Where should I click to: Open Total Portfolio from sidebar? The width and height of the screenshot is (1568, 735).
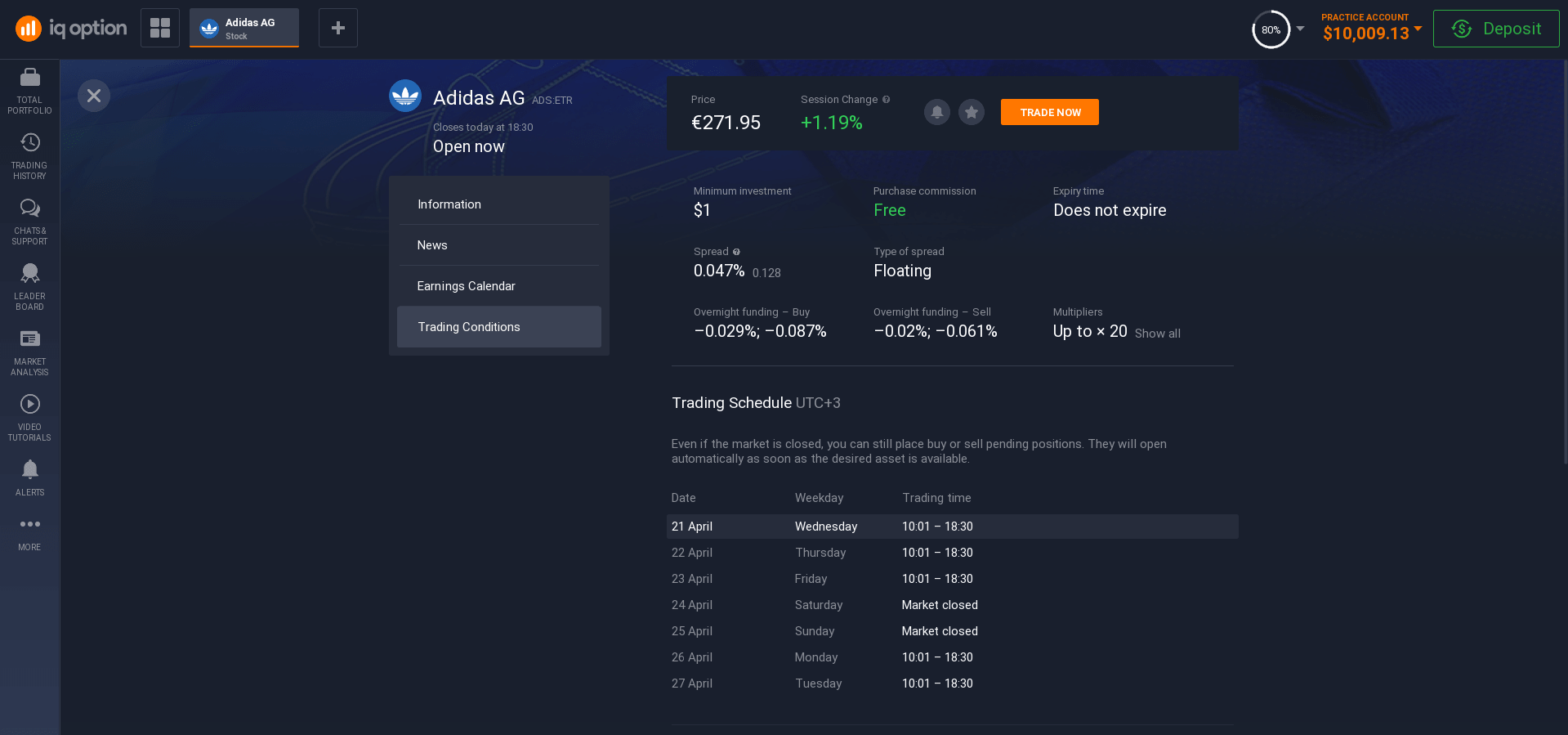click(x=29, y=92)
